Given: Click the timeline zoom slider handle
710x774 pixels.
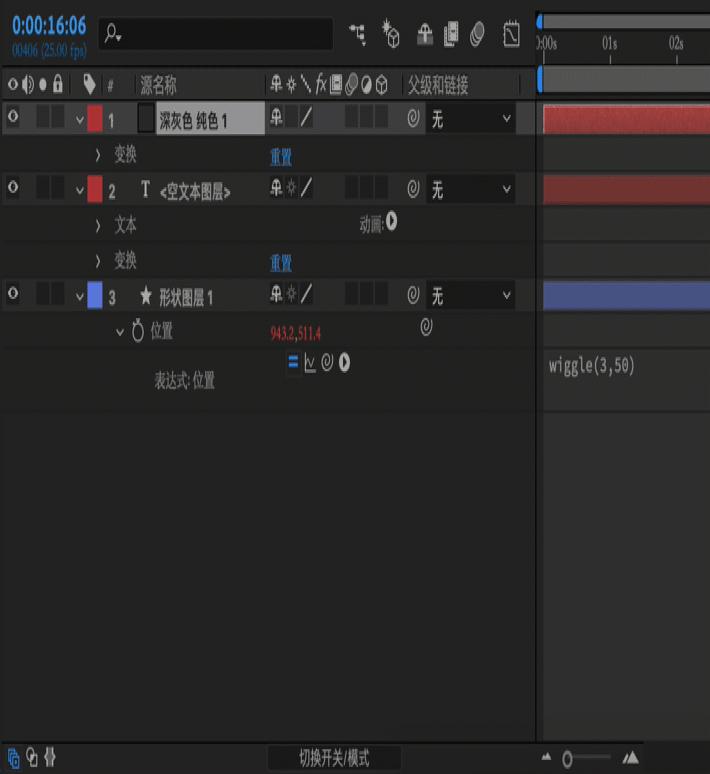Looking at the screenshot, I should (x=567, y=758).
